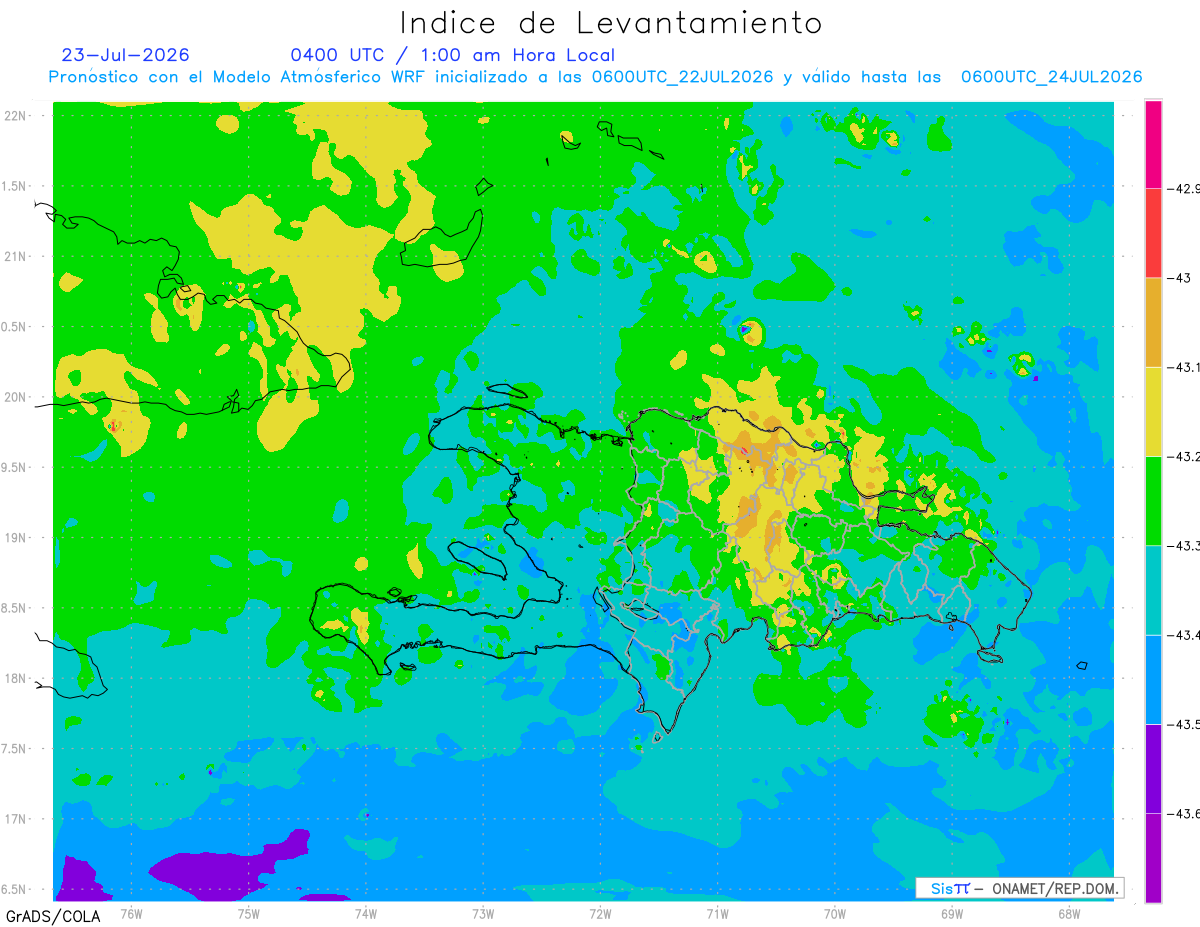
Task: Click the longitude label "70W"
Action: tap(835, 914)
